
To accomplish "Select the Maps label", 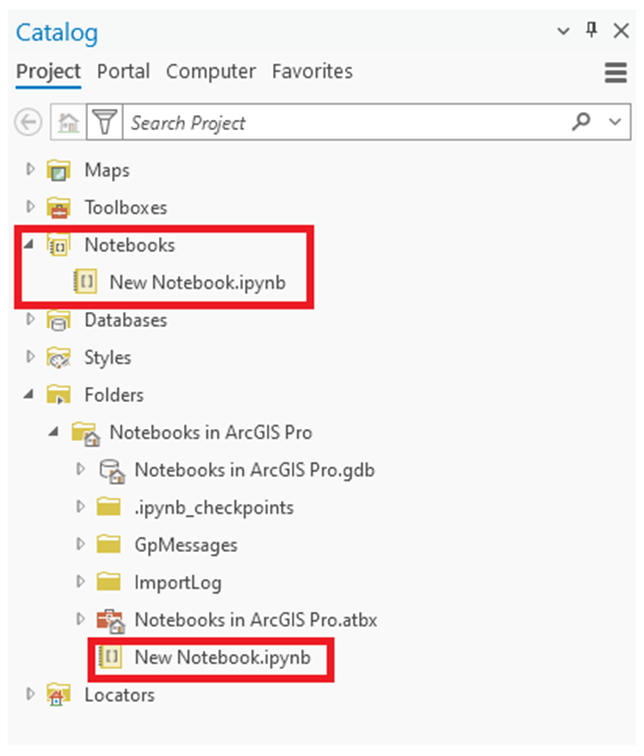I will 107,170.
